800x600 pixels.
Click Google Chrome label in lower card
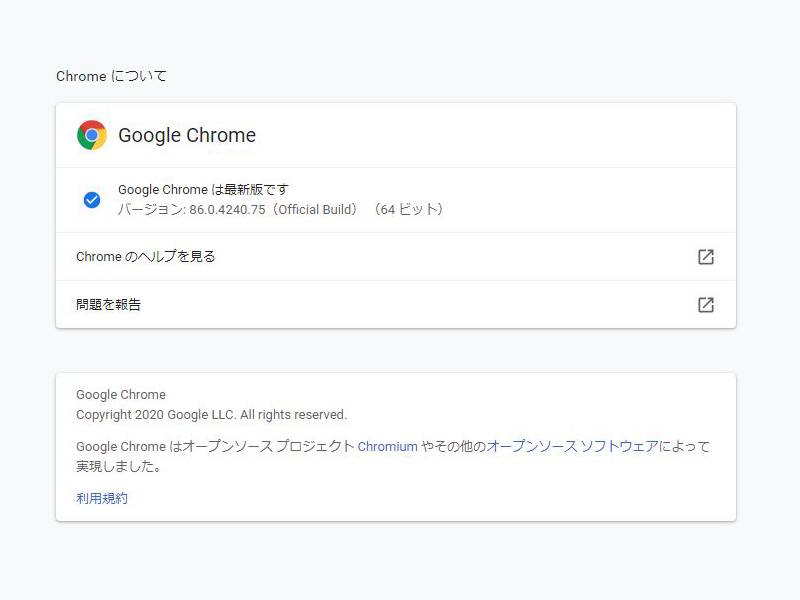point(121,394)
